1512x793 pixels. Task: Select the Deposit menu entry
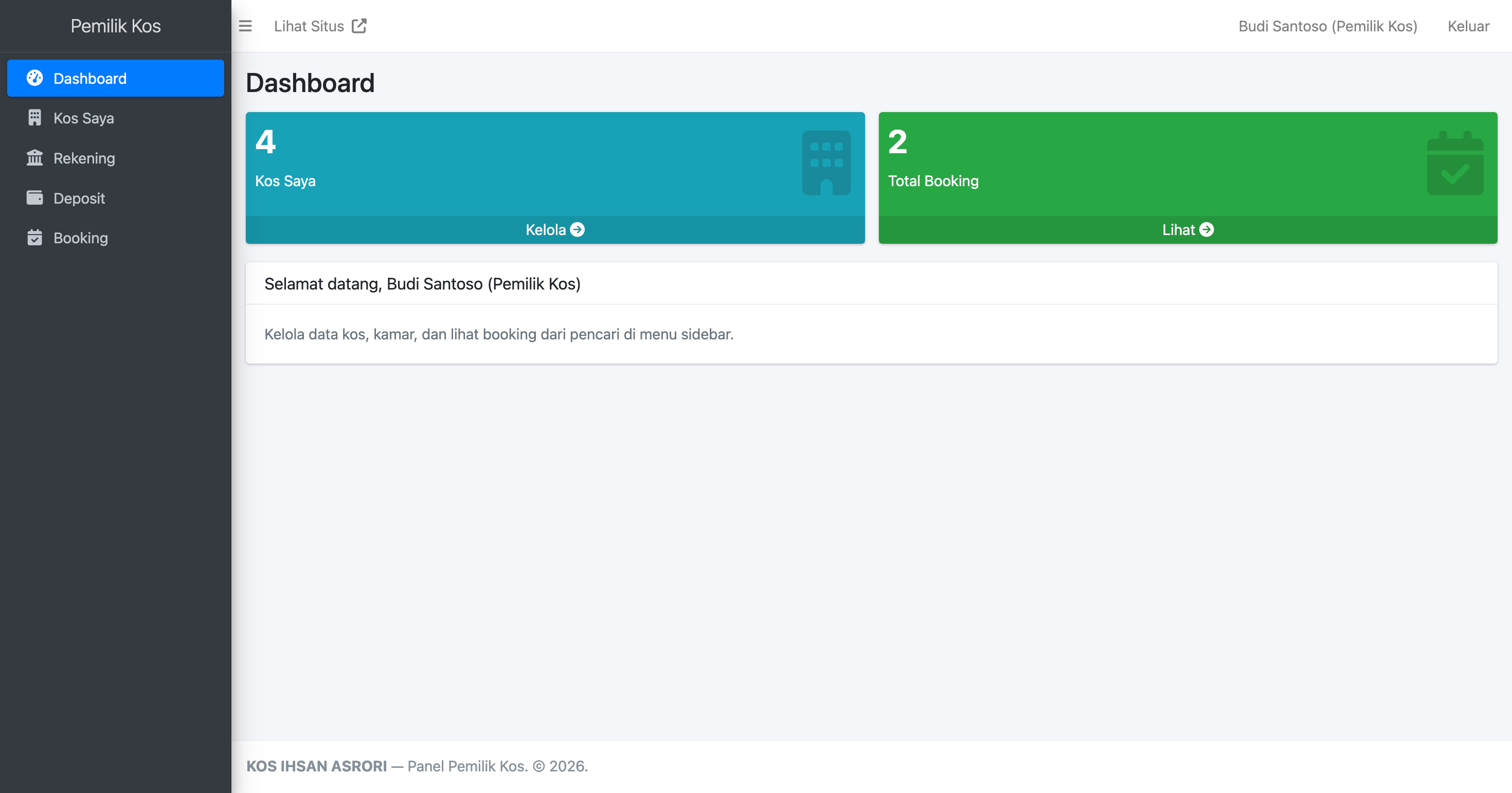point(79,198)
